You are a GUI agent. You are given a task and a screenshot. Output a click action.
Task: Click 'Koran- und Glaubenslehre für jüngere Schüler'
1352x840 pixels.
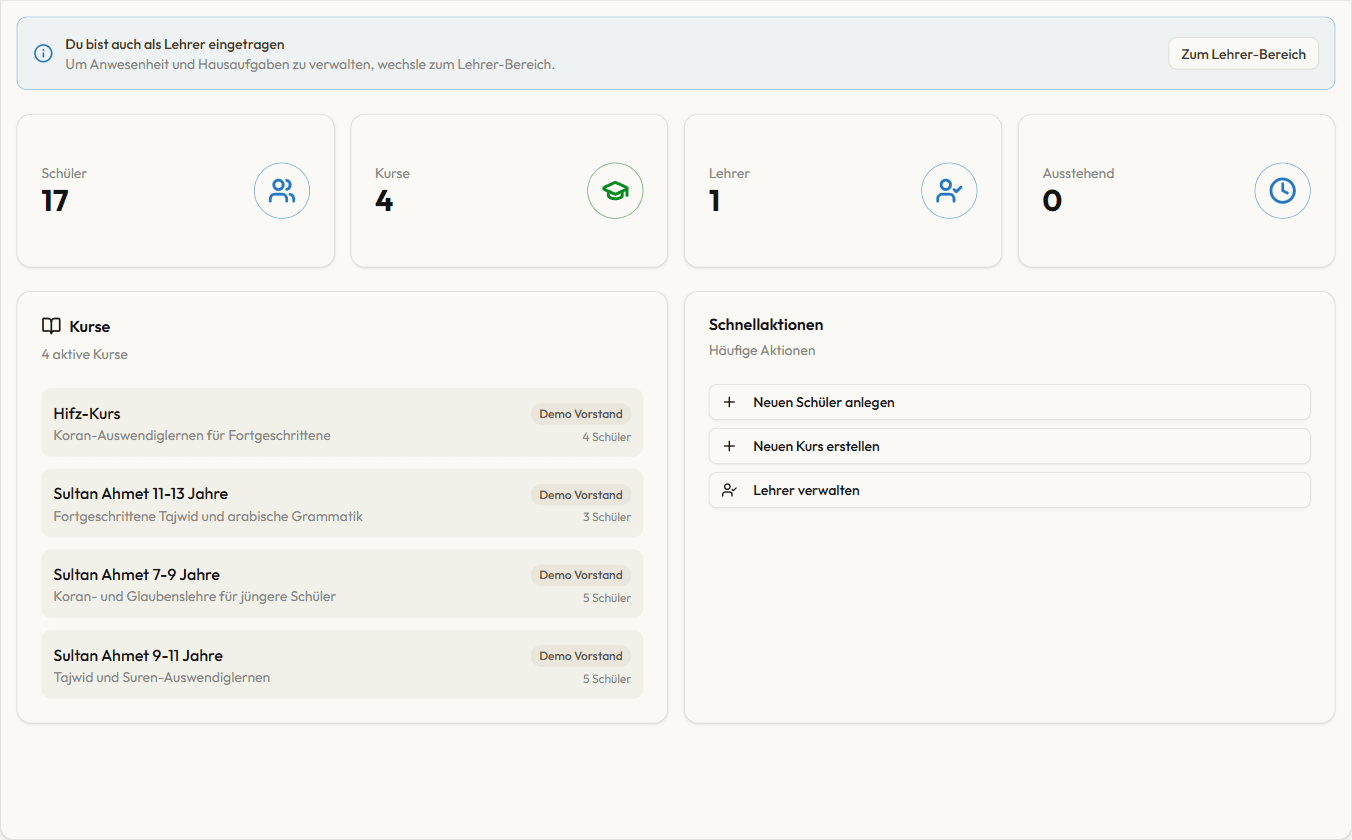(195, 597)
